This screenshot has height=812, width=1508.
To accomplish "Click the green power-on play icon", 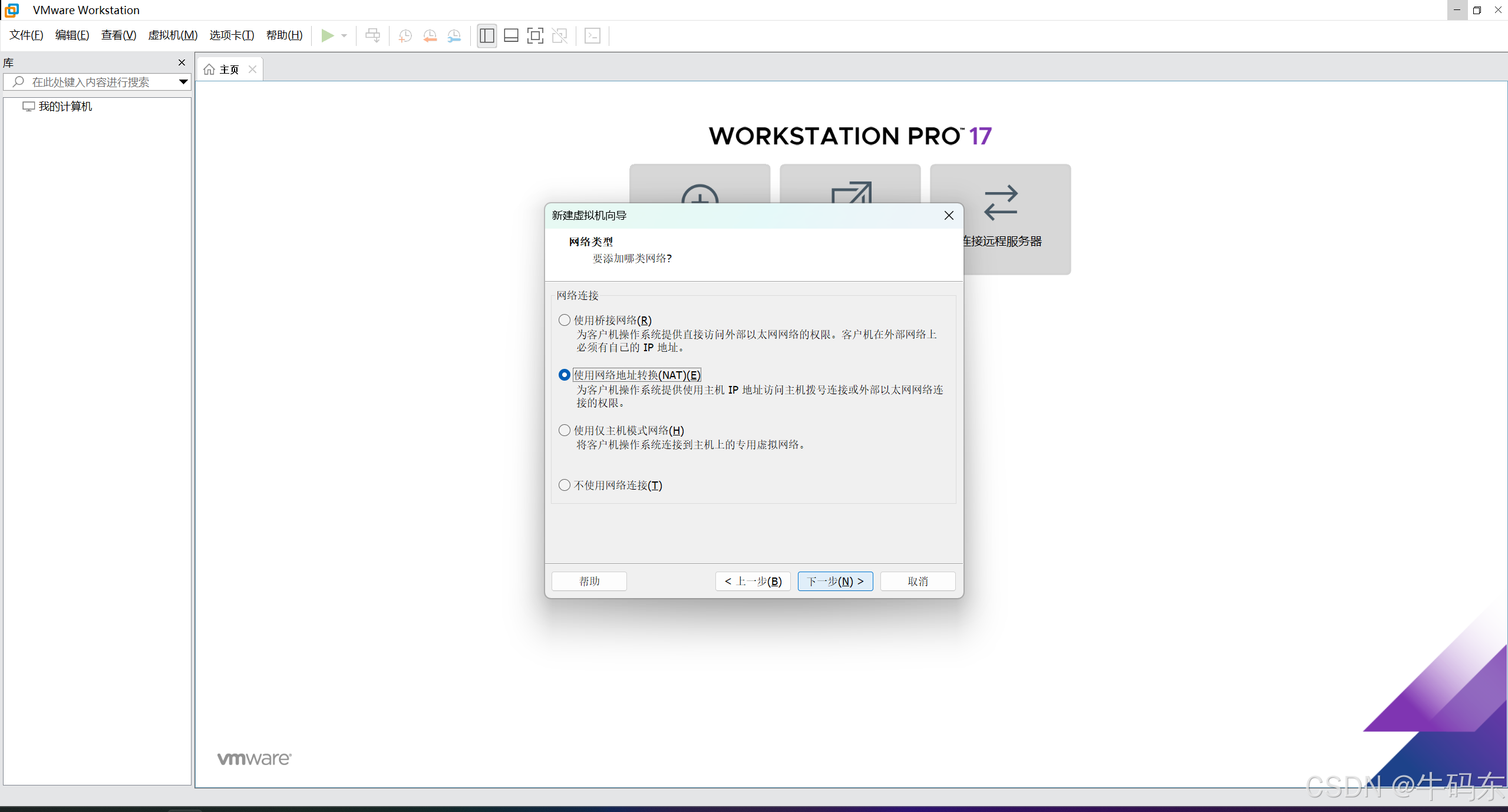I will click(x=327, y=36).
